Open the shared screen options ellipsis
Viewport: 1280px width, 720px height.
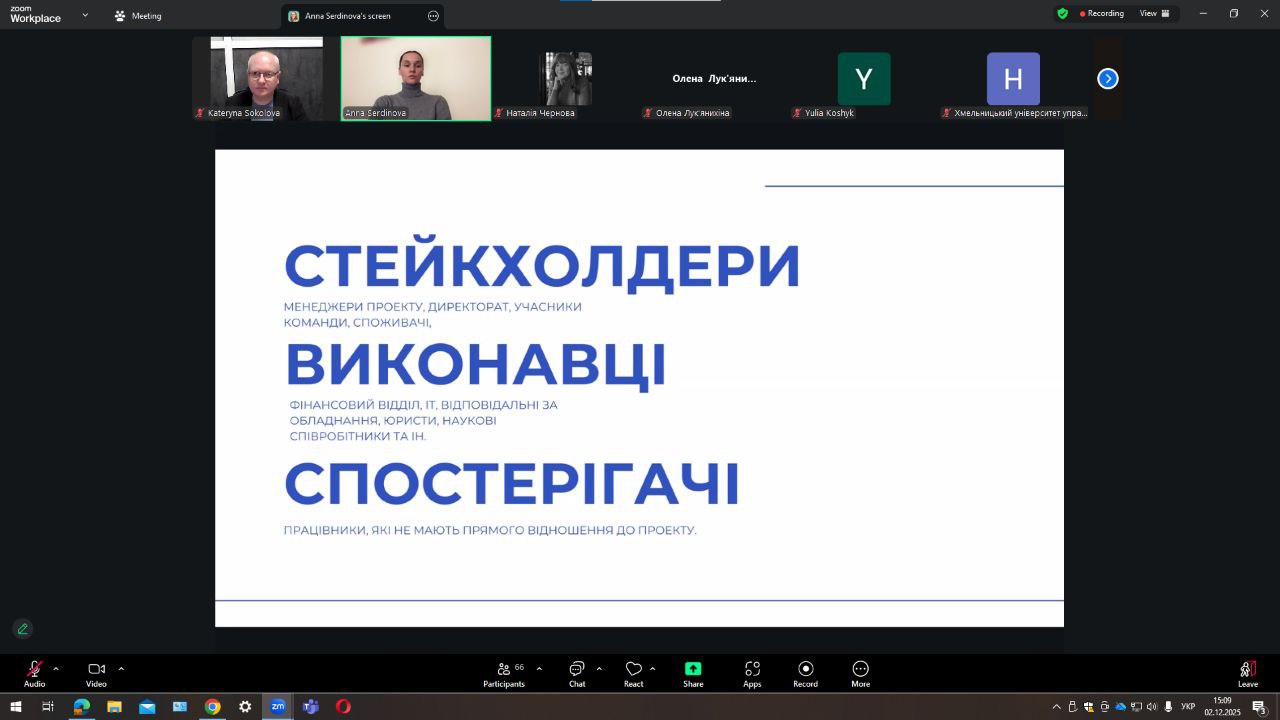tap(433, 16)
